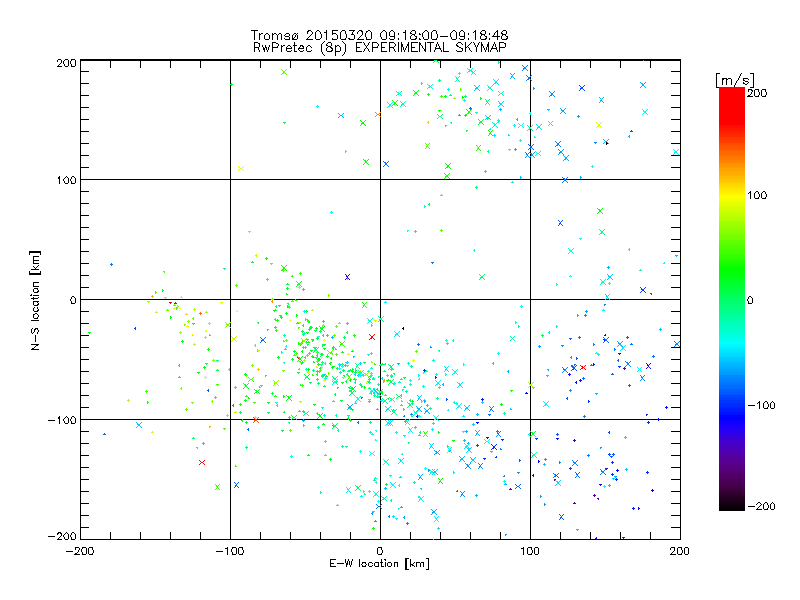Select the RwPretec (8p) EXPERIMENTAL SKYMAP subtitle

[x=380, y=47]
